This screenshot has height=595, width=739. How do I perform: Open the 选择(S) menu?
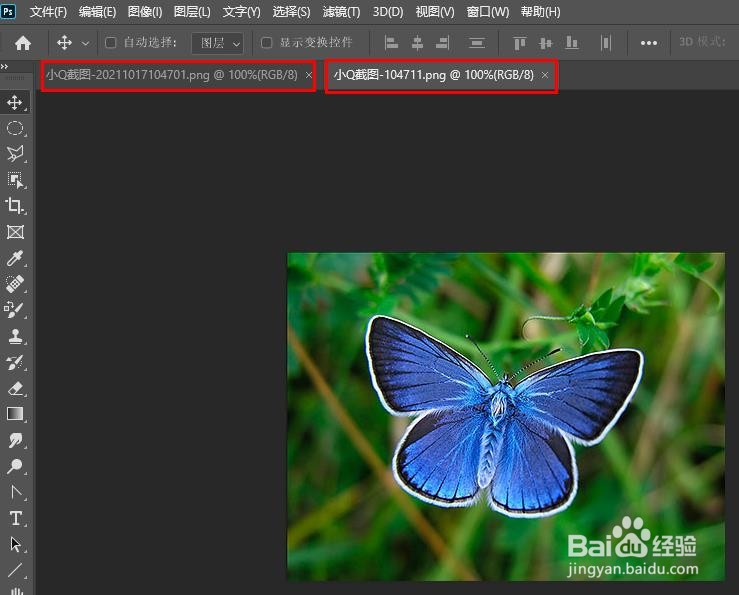[291, 11]
